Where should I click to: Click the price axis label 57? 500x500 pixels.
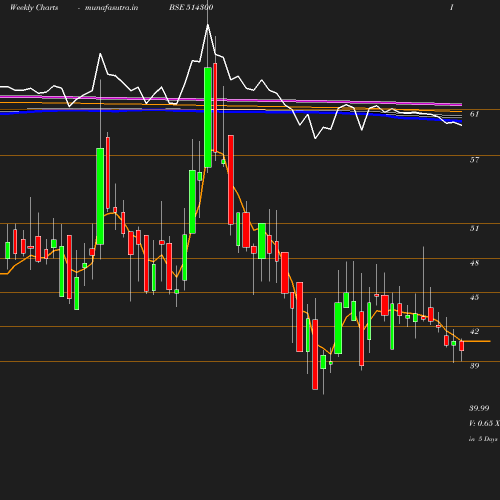pos(474,160)
